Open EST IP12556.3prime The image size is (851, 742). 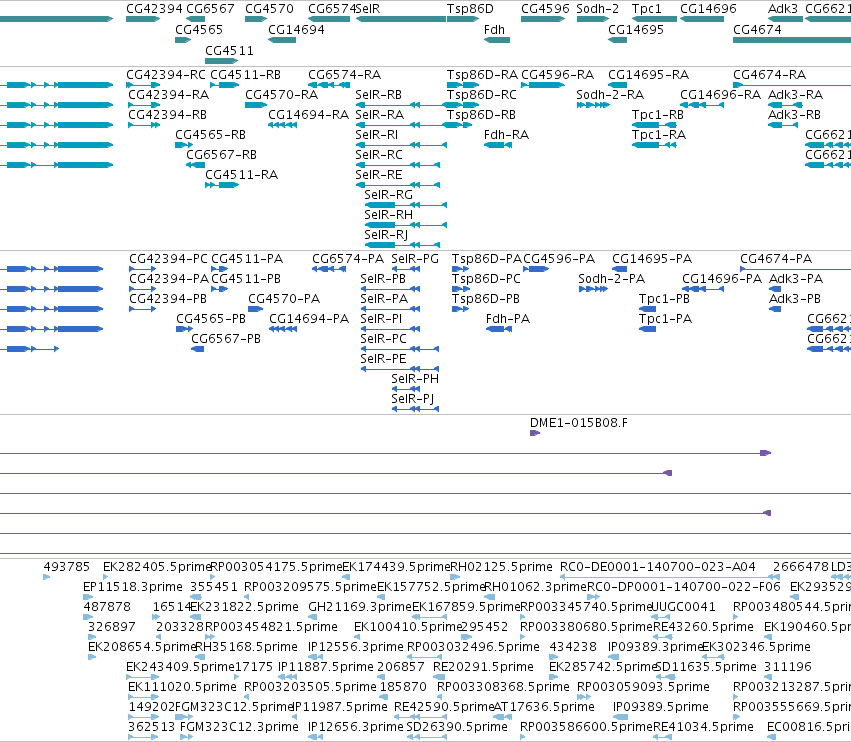coord(356,646)
